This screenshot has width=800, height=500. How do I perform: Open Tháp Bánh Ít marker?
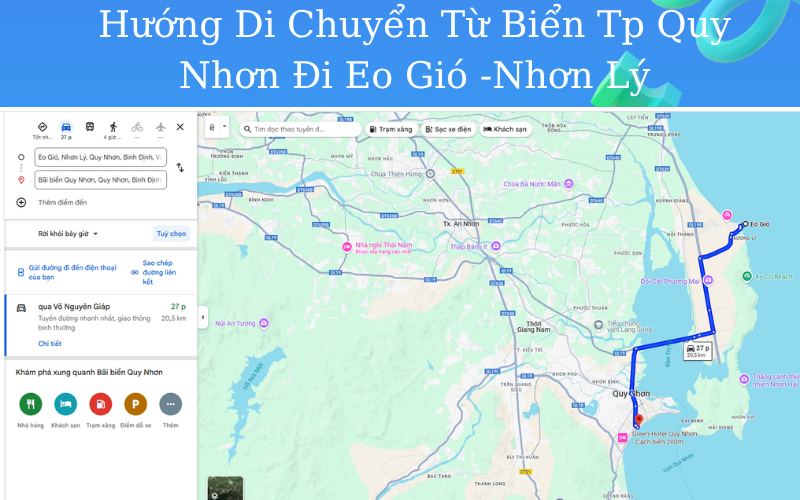point(495,246)
